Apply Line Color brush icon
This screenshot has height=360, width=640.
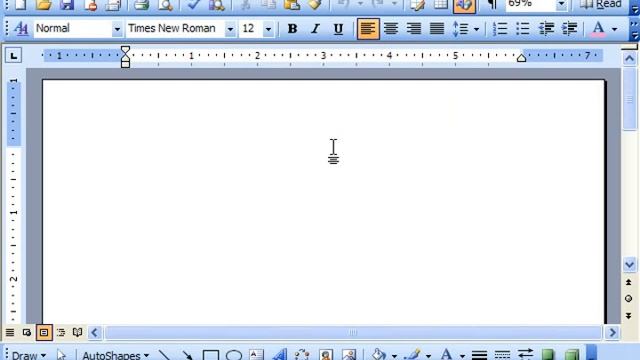point(413,355)
